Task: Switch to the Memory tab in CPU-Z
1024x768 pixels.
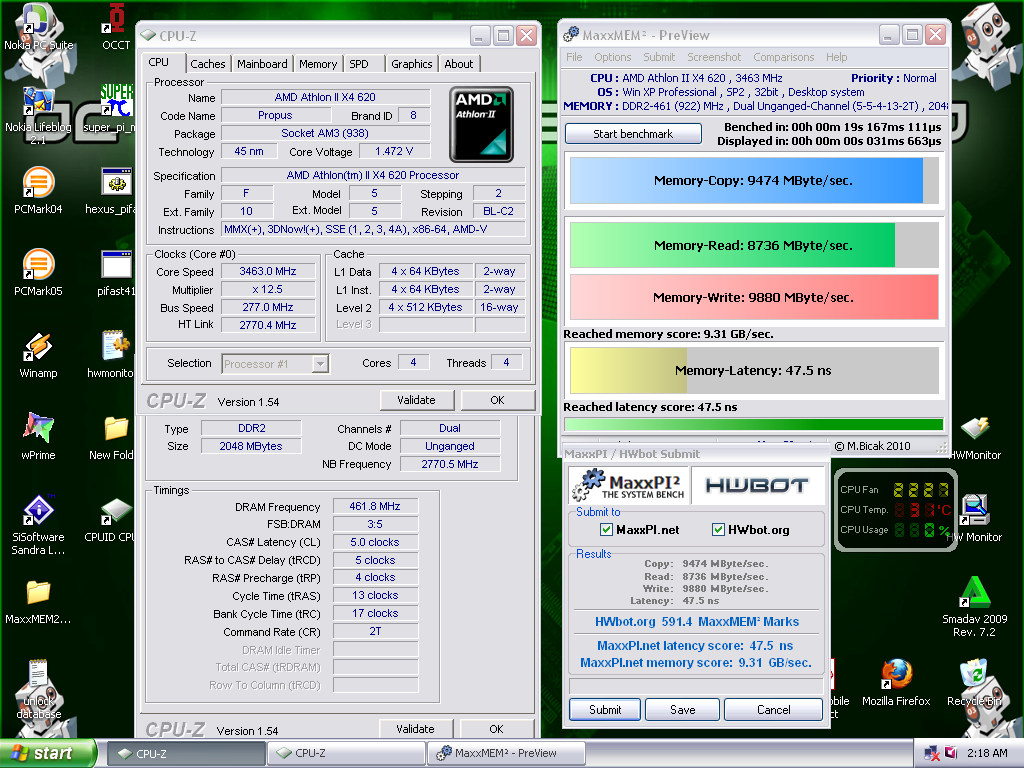Action: [318, 63]
